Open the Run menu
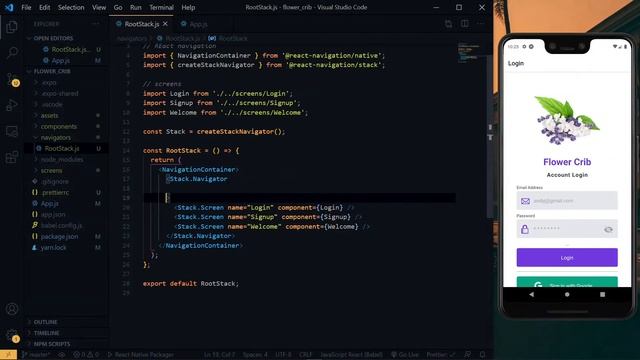Viewport: 640px width, 360px height. point(136,7)
